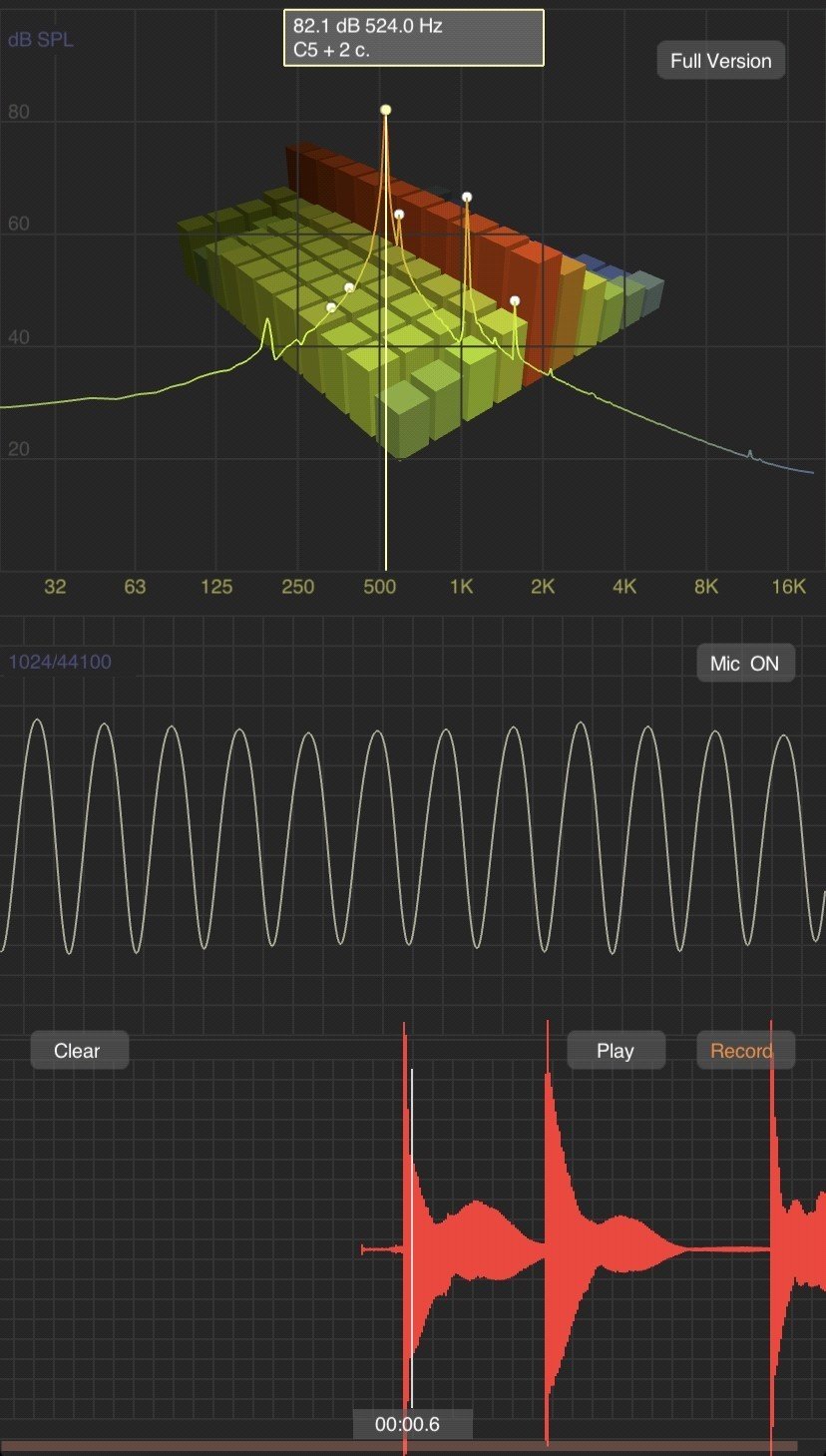Click the 60 dB scale label

pyautogui.click(x=19, y=225)
